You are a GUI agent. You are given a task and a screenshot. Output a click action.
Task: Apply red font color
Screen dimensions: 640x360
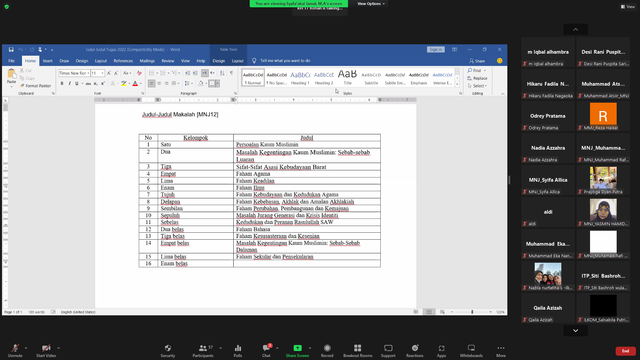pos(135,84)
